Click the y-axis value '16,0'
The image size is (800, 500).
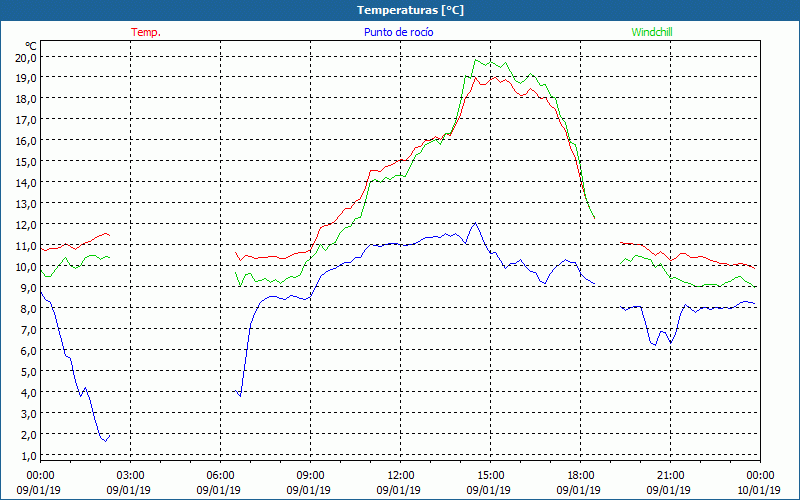tap(26, 141)
